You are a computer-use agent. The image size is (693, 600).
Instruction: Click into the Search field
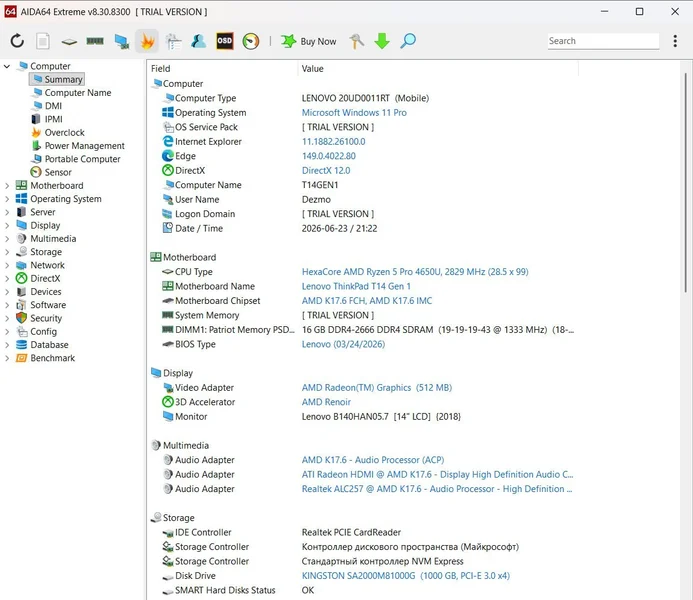[x=603, y=41]
